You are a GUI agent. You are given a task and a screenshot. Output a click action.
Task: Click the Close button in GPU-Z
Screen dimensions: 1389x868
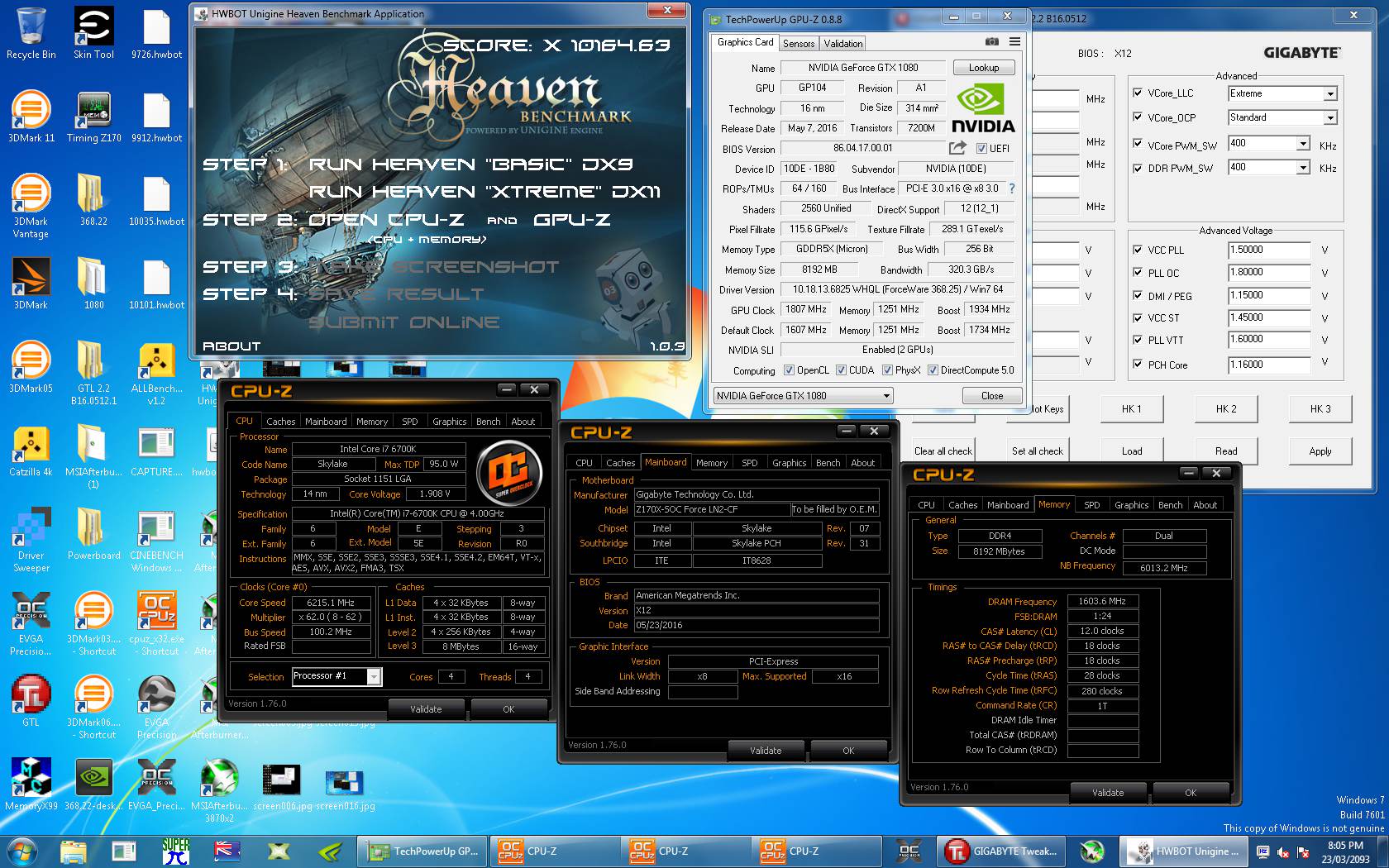[x=992, y=396]
